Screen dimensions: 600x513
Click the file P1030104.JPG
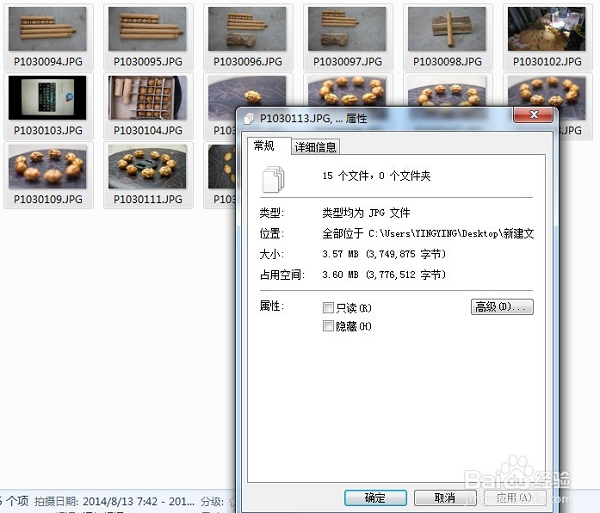pos(147,105)
